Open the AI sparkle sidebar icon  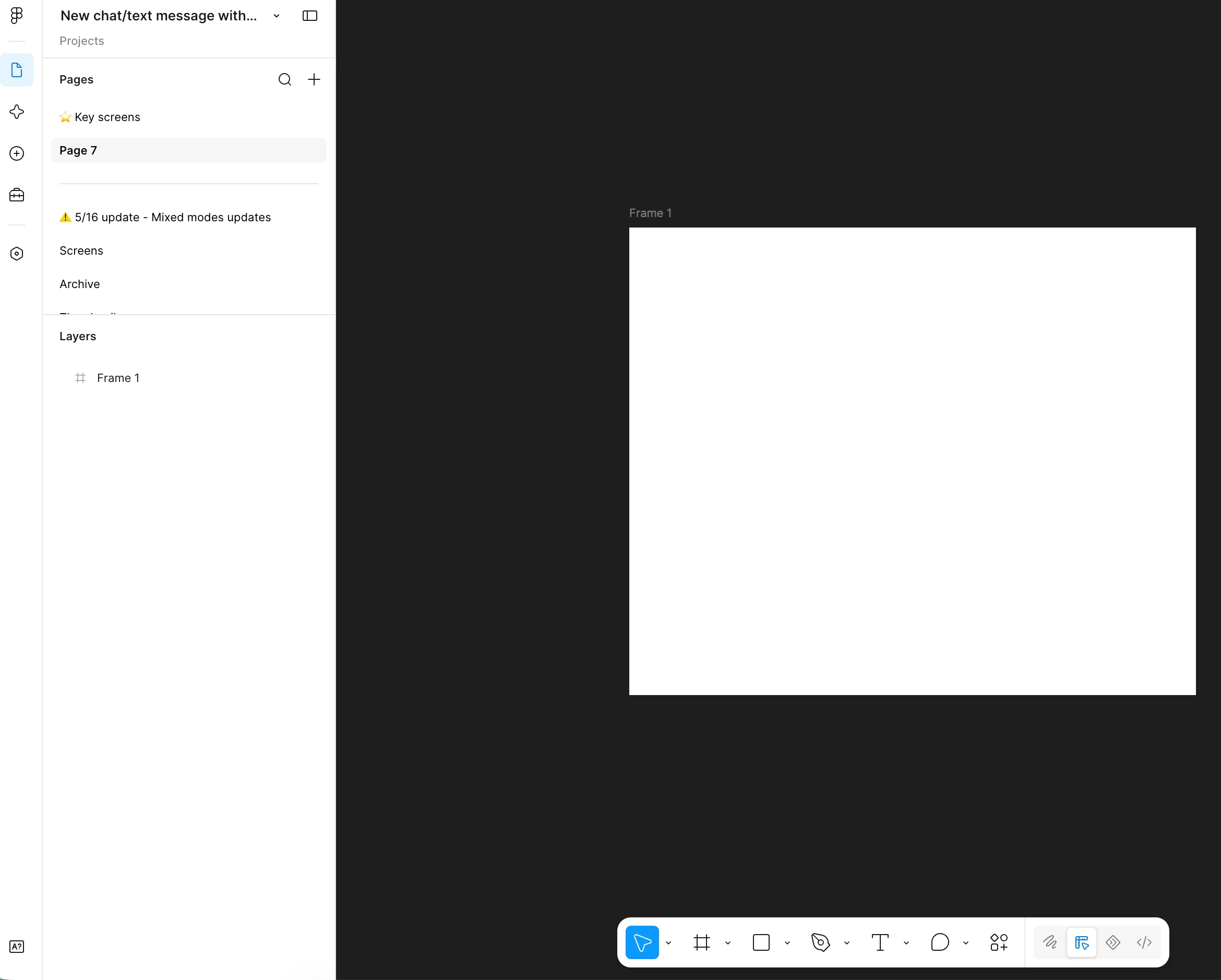17,112
